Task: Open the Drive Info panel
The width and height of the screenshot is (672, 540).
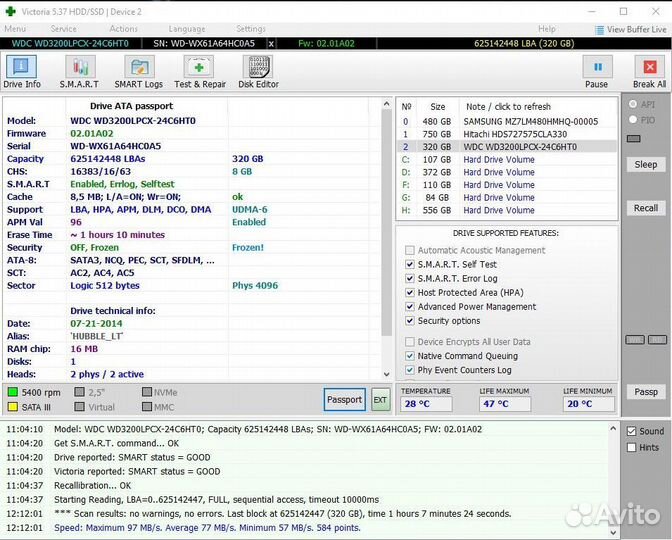Action: pos(22,71)
